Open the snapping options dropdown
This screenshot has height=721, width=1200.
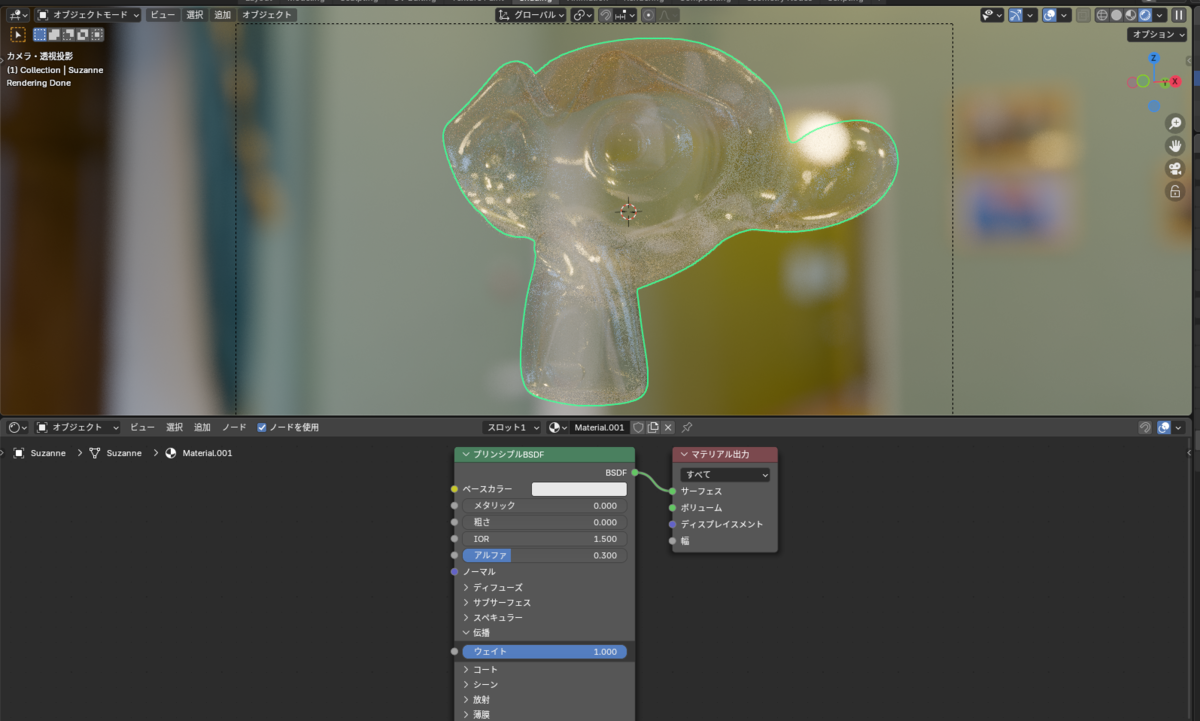click(625, 15)
